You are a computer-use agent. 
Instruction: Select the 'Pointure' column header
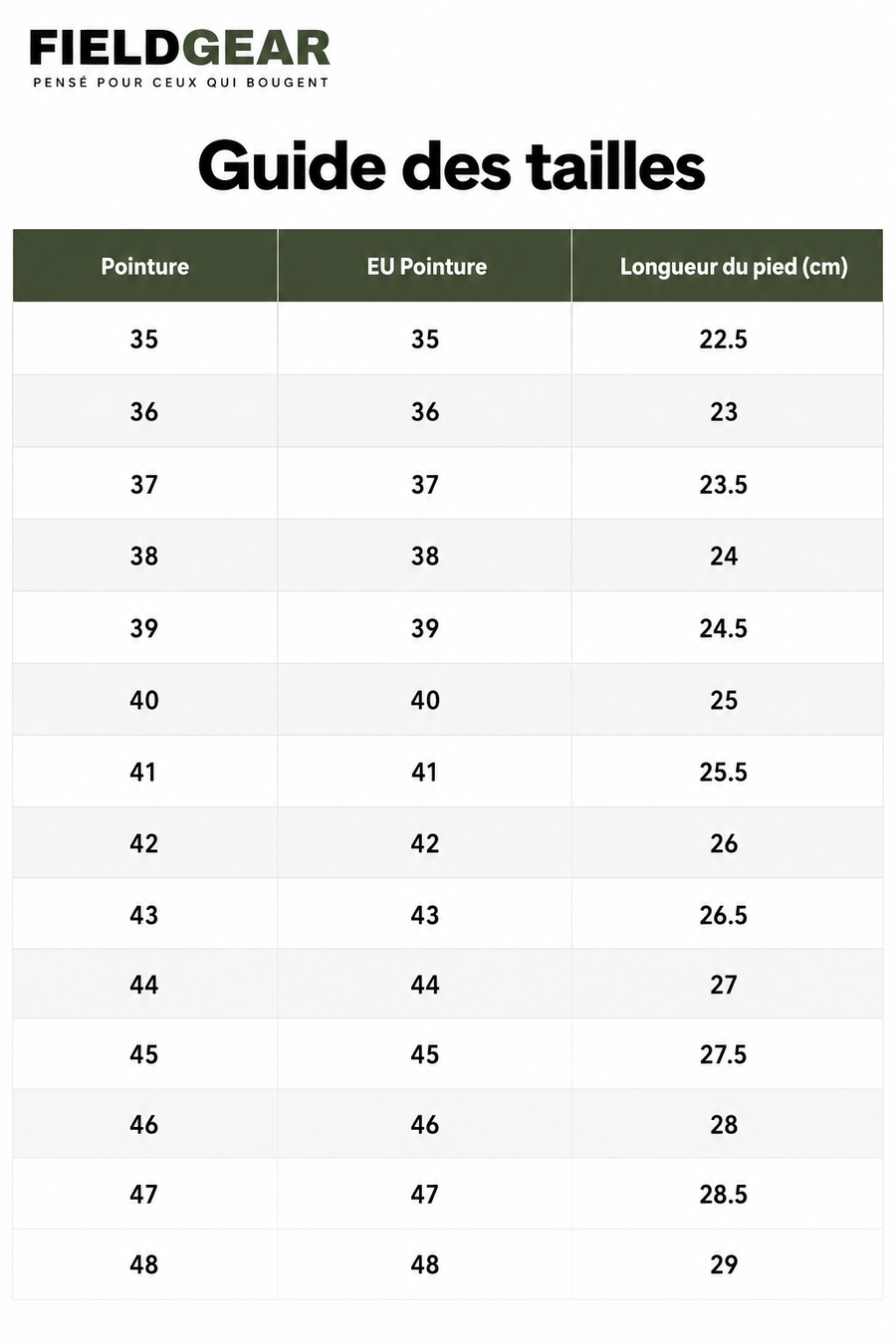tap(145, 266)
